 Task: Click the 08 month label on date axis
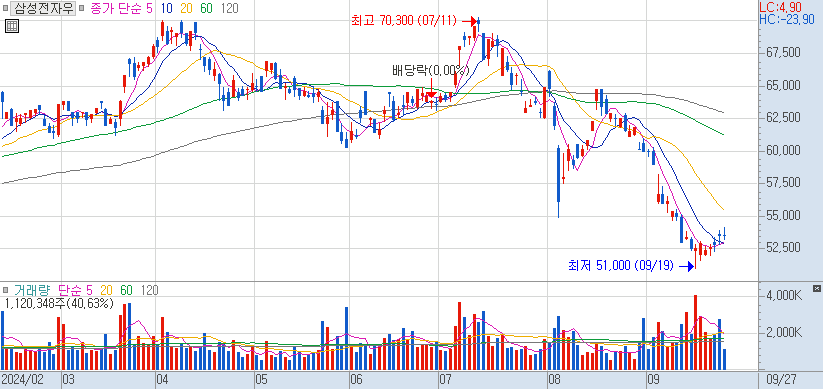554,380
